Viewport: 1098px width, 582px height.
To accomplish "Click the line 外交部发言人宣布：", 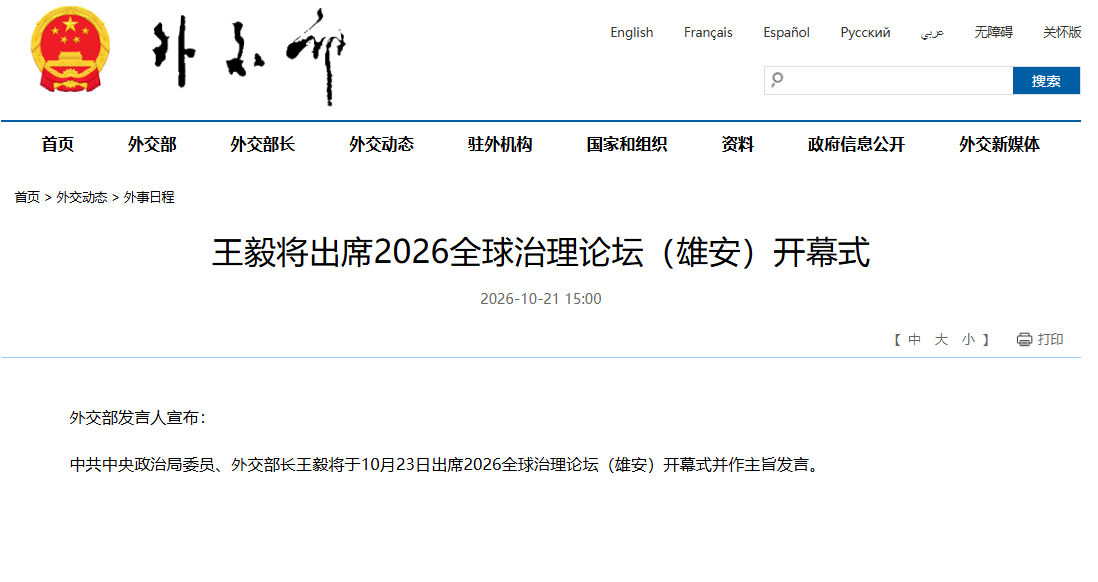I will coord(138,418).
